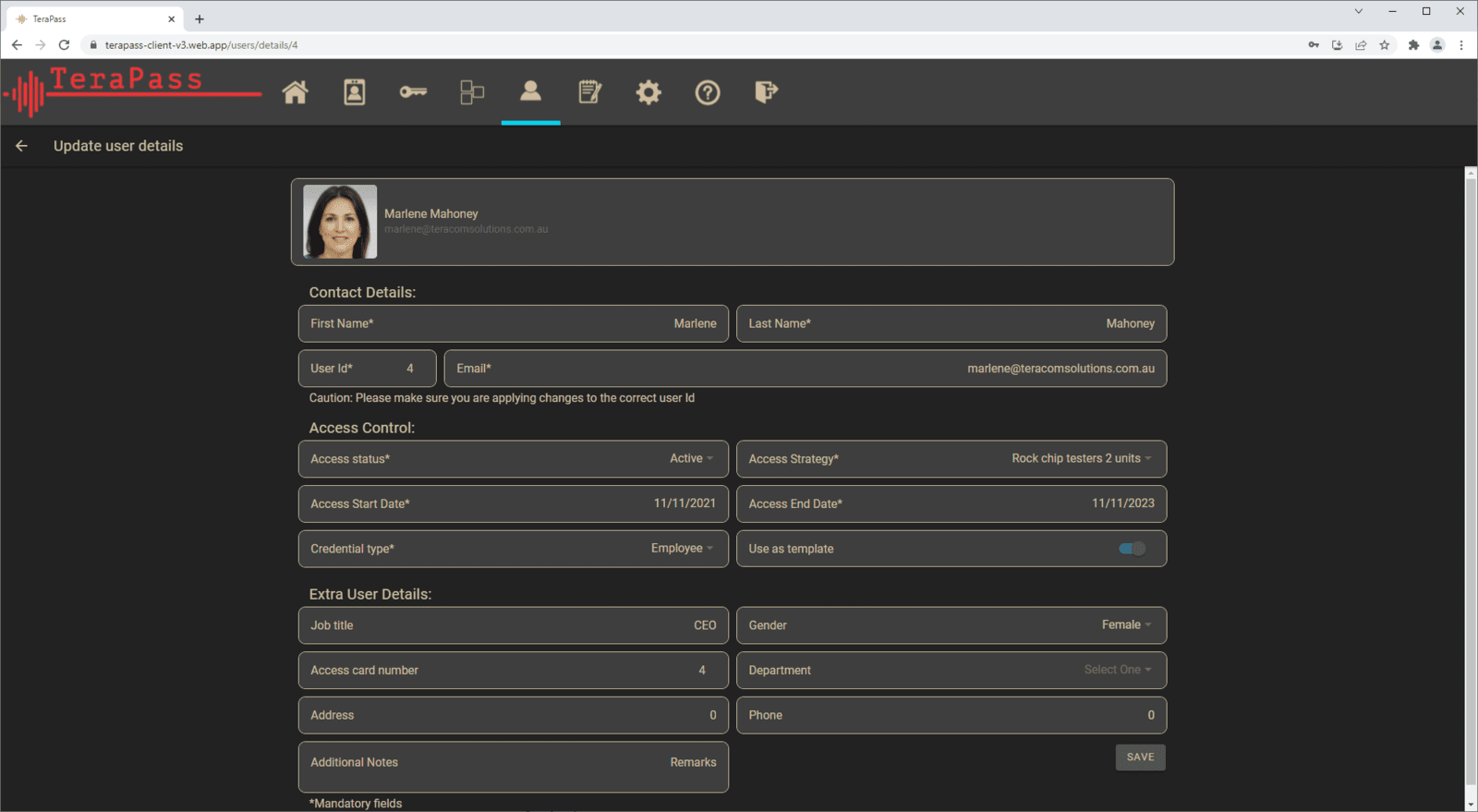1478x812 pixels.
Task: Click the Last Name field
Action: point(951,323)
